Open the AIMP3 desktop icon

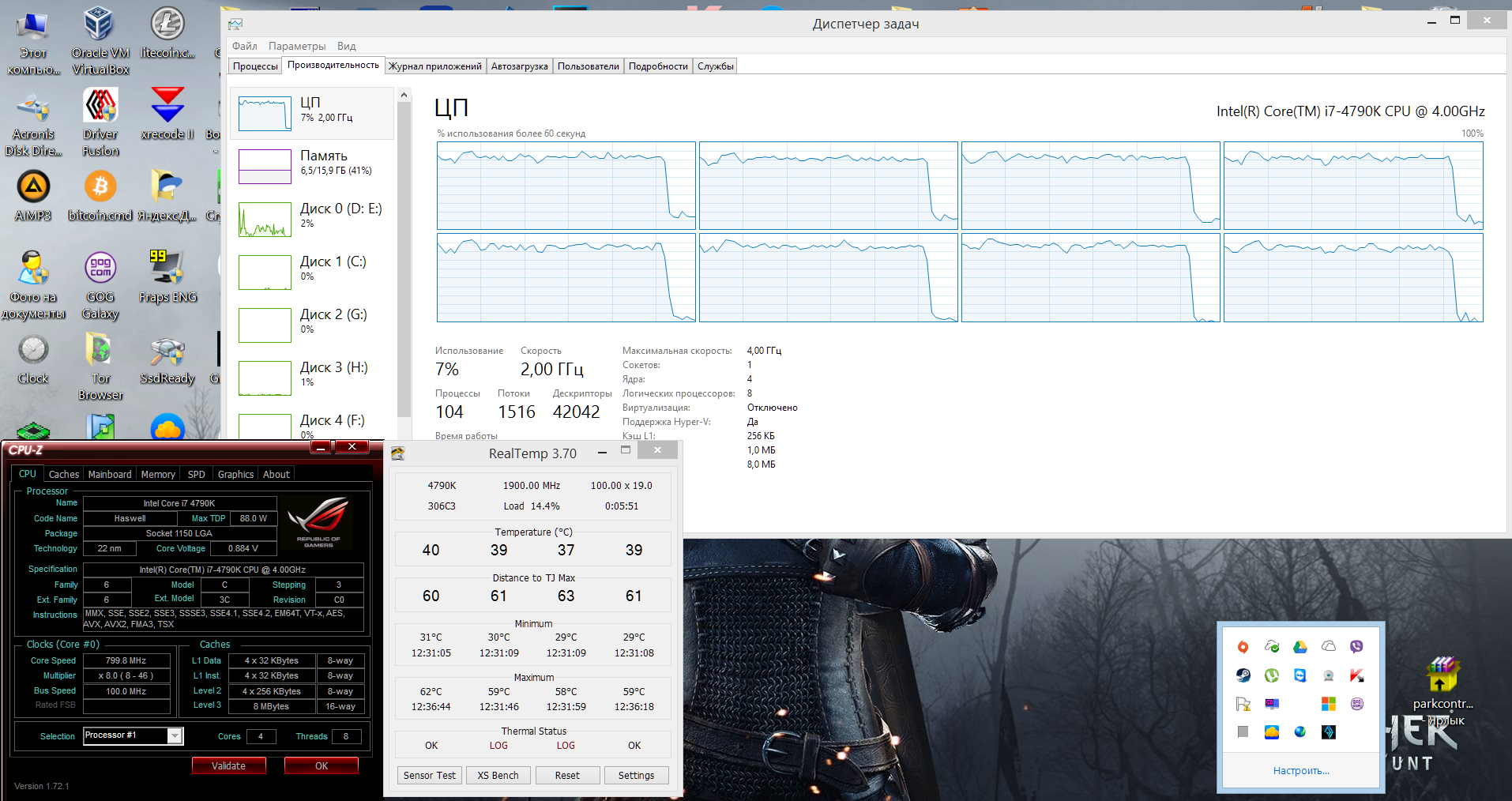(x=33, y=196)
